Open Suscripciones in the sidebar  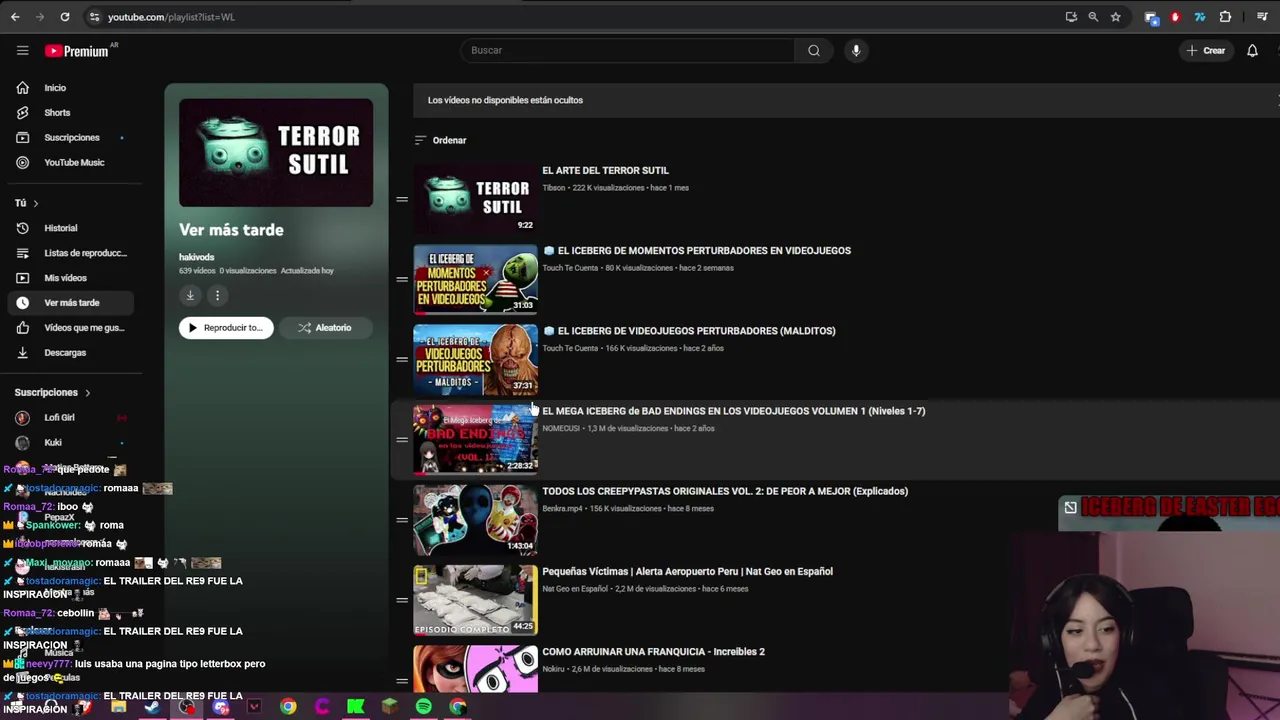pyautogui.click(x=70, y=138)
